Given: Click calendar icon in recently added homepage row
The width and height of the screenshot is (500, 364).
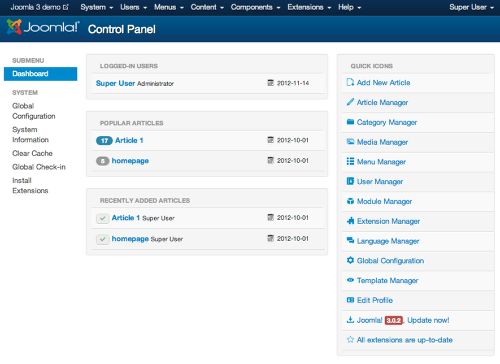Looking at the screenshot, I should 271,238.
